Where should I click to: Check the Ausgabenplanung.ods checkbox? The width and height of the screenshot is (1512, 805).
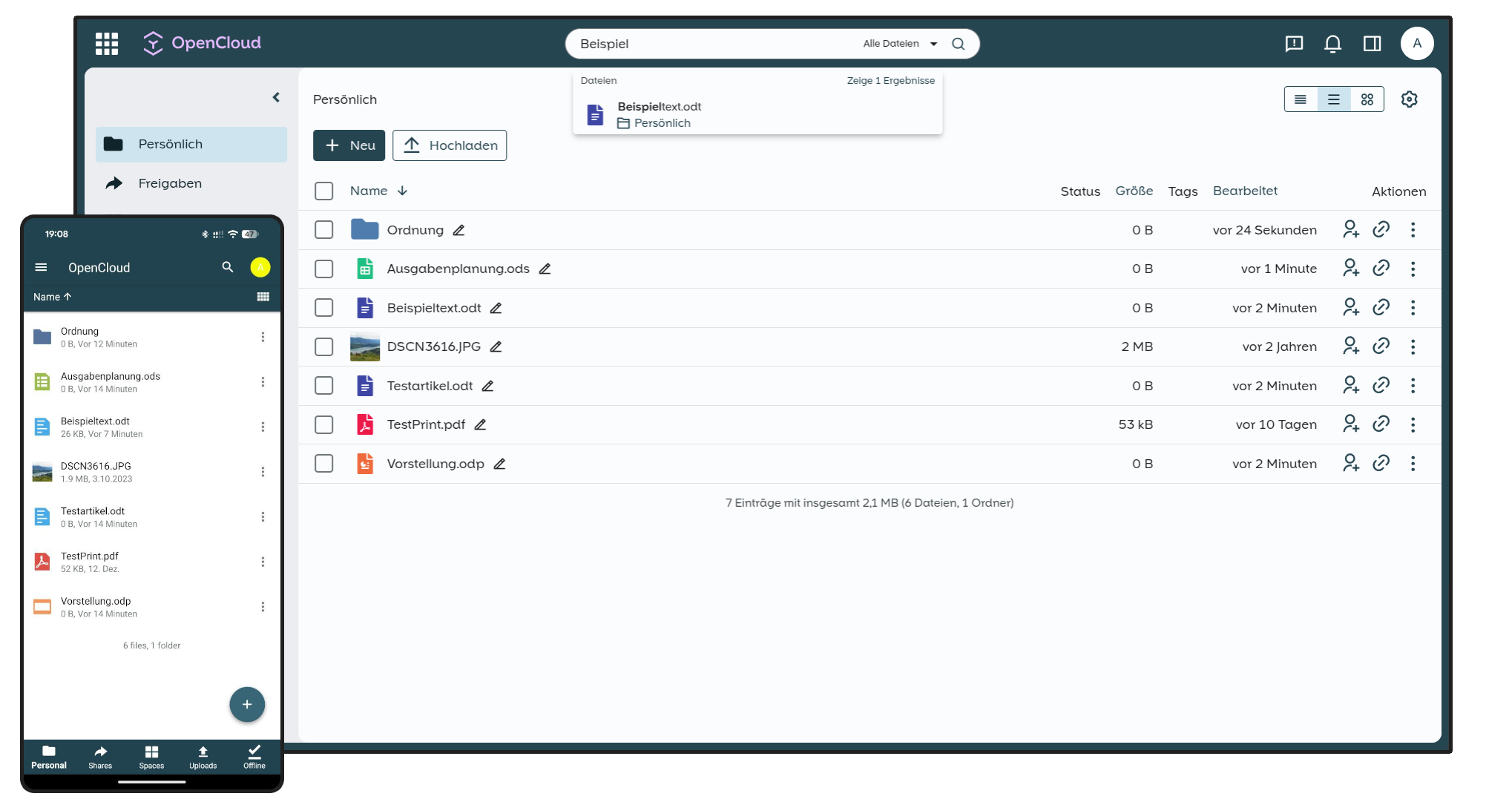[x=323, y=269]
